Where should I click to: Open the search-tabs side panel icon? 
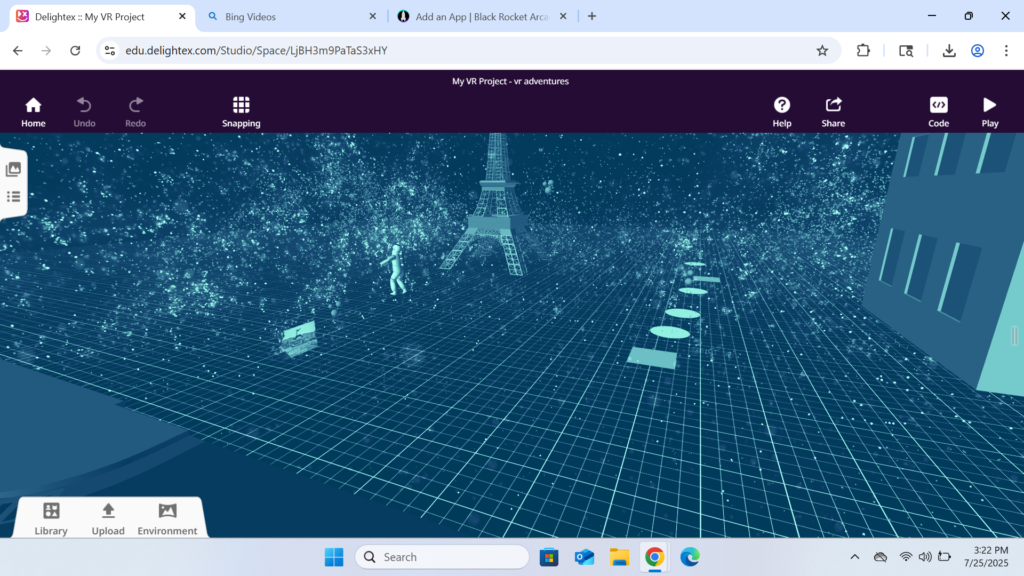[906, 50]
